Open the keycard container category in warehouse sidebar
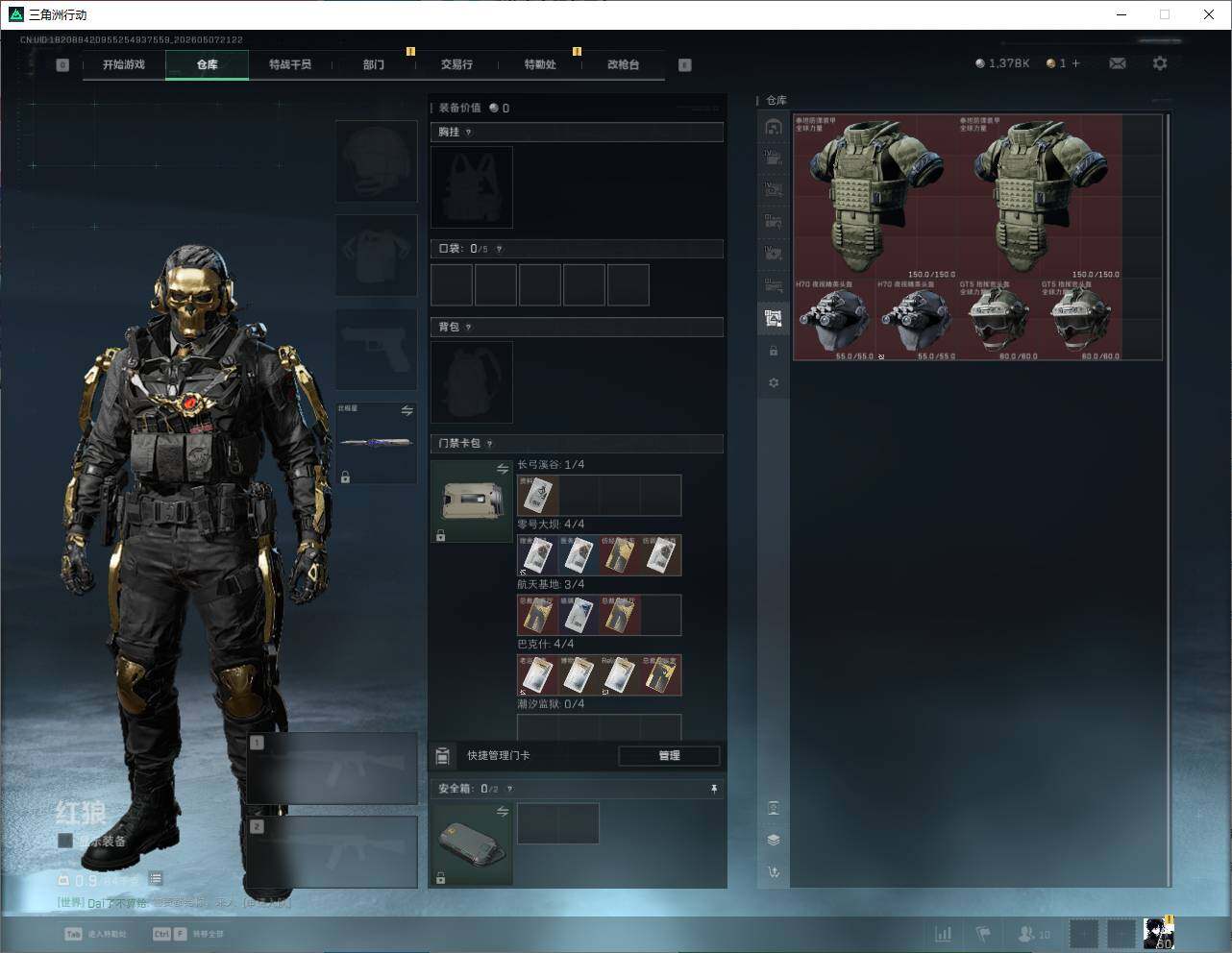This screenshot has width=1232, height=953. coord(774,318)
